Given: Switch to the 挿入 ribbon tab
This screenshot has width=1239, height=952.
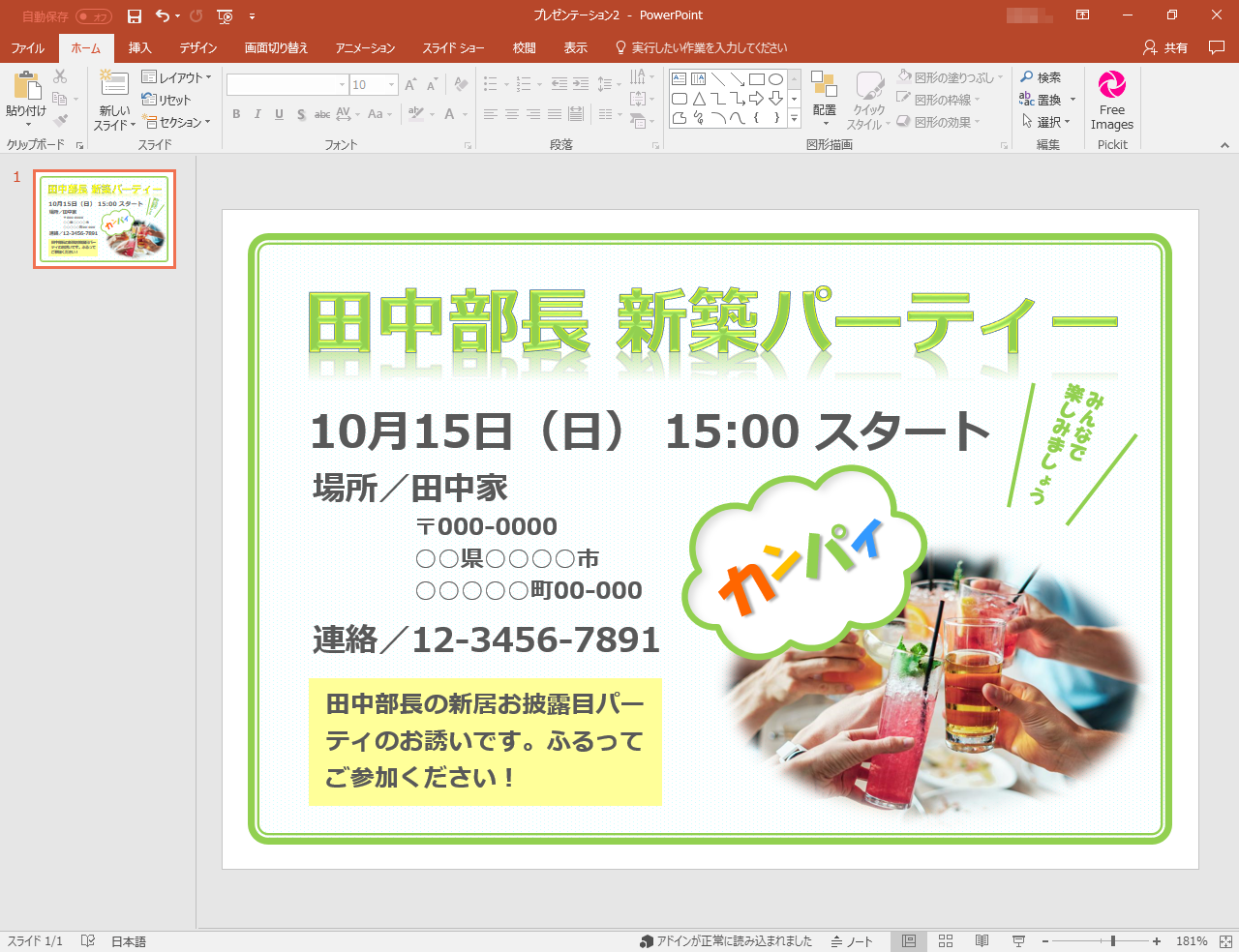Looking at the screenshot, I should [138, 46].
